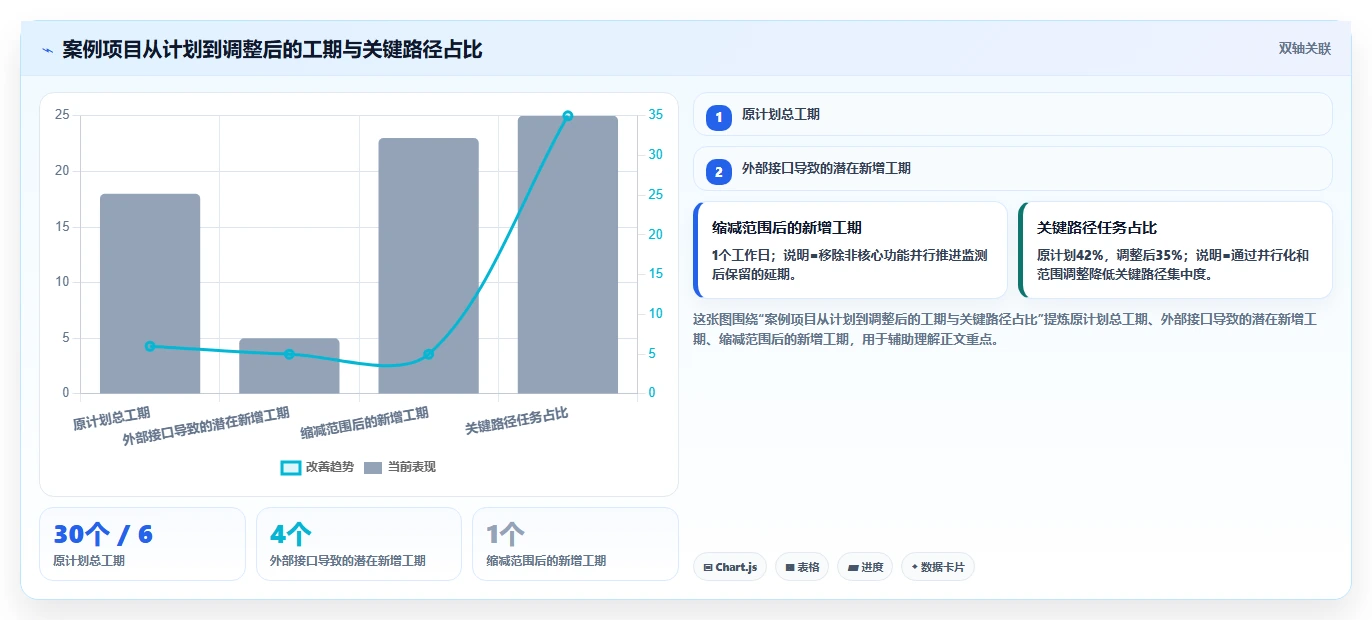Click the 原计划总工期 bar in the chart
The height and width of the screenshot is (620, 1372).
pos(150,293)
